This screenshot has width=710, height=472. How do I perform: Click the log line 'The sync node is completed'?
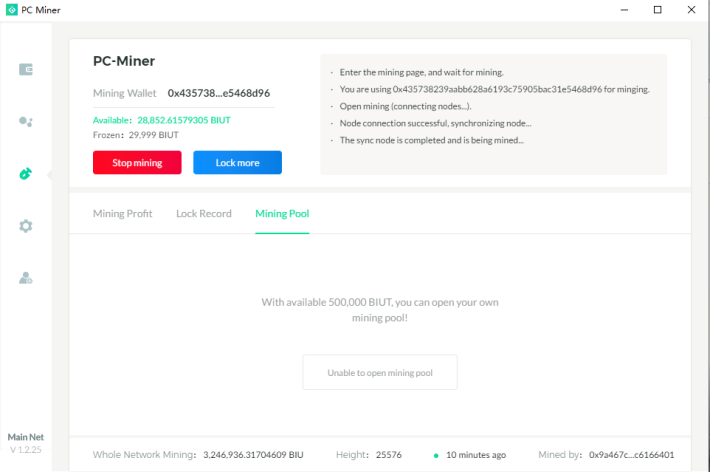pyautogui.click(x=432, y=140)
